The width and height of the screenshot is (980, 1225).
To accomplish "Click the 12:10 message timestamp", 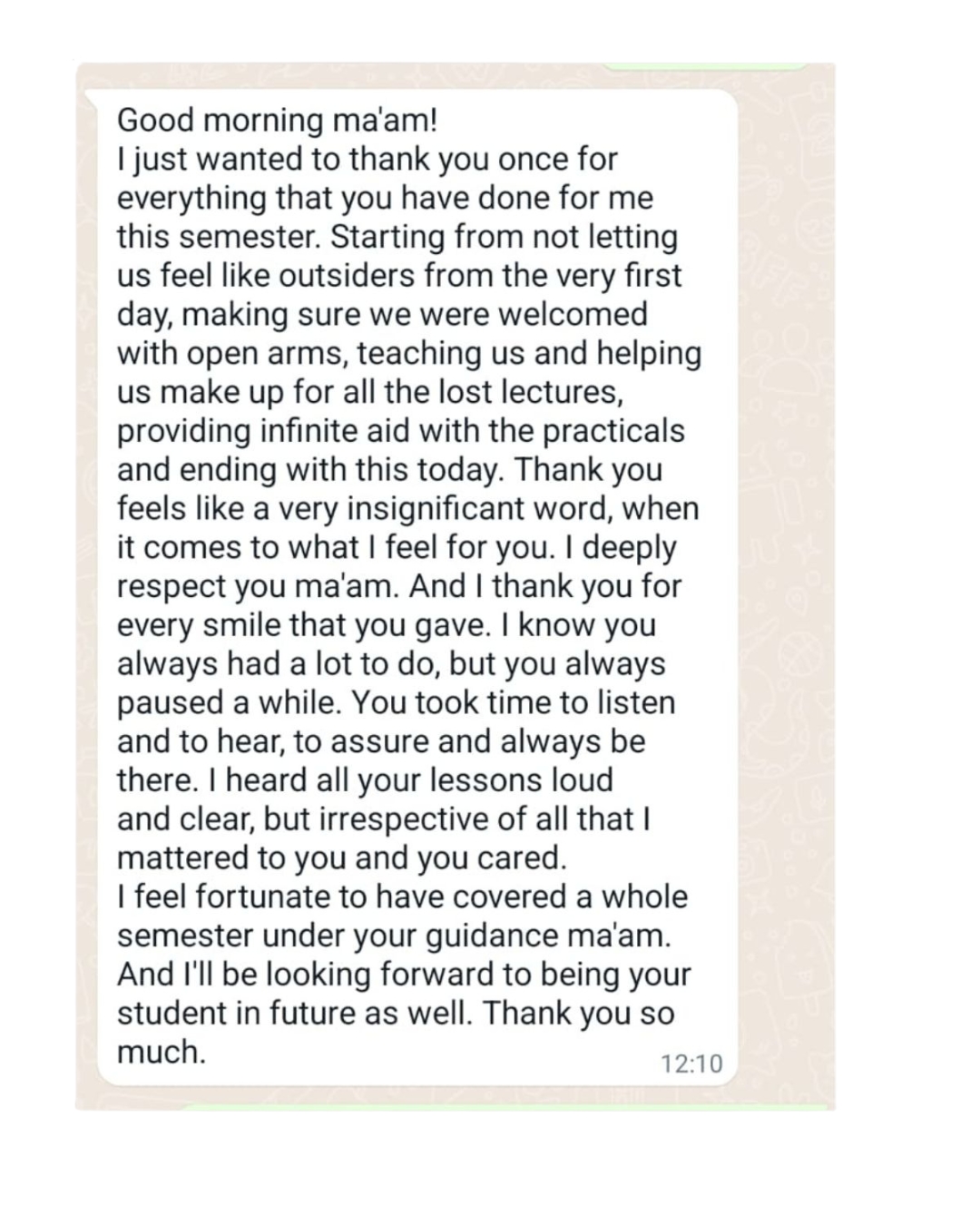I will [x=691, y=1063].
